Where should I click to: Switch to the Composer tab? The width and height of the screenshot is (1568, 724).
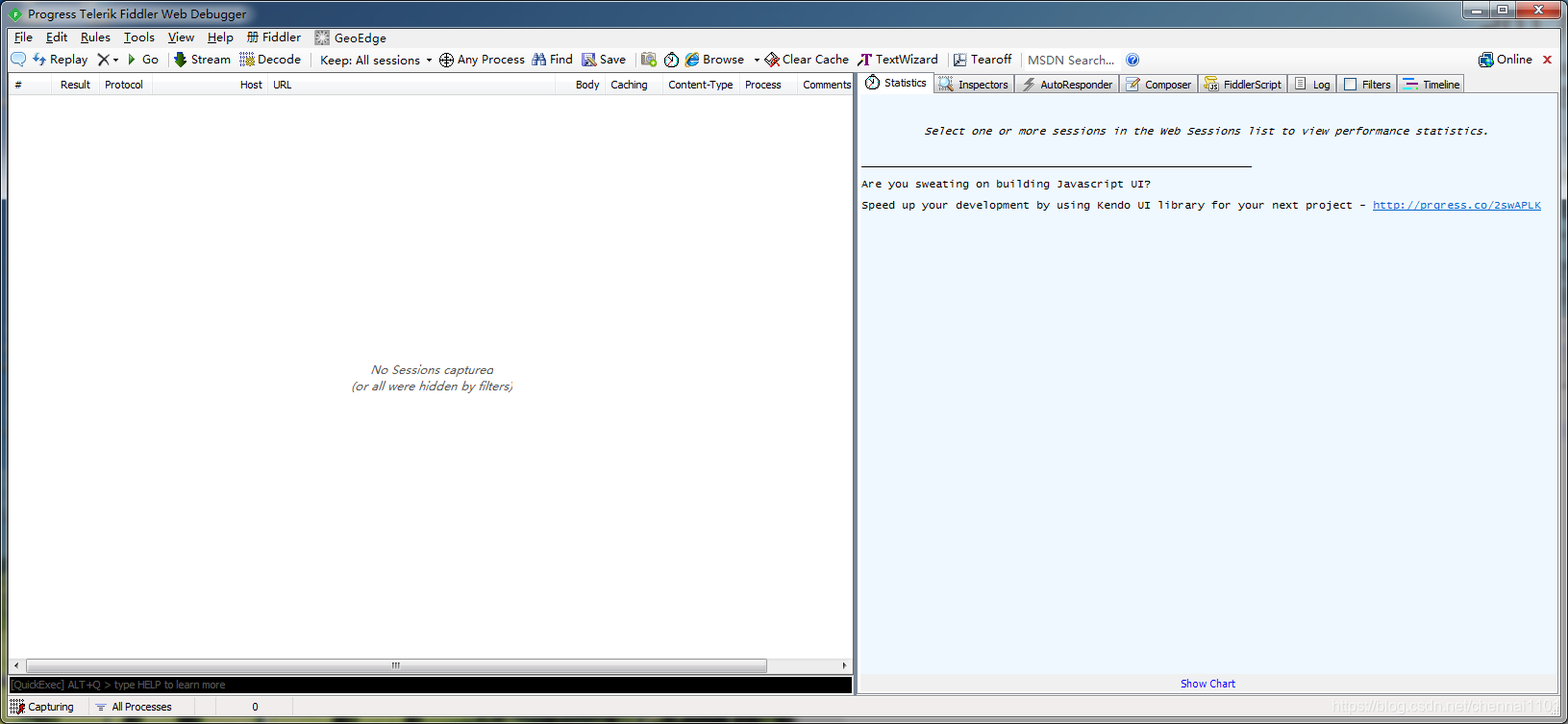[x=1158, y=85]
